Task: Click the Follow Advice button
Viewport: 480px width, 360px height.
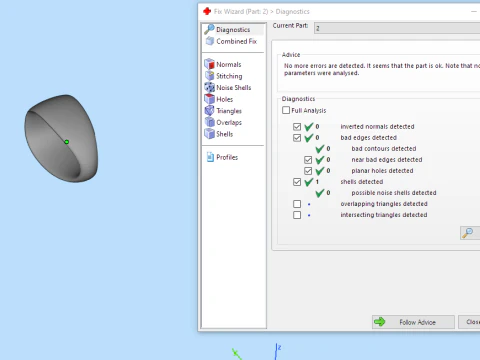Action: [413, 322]
